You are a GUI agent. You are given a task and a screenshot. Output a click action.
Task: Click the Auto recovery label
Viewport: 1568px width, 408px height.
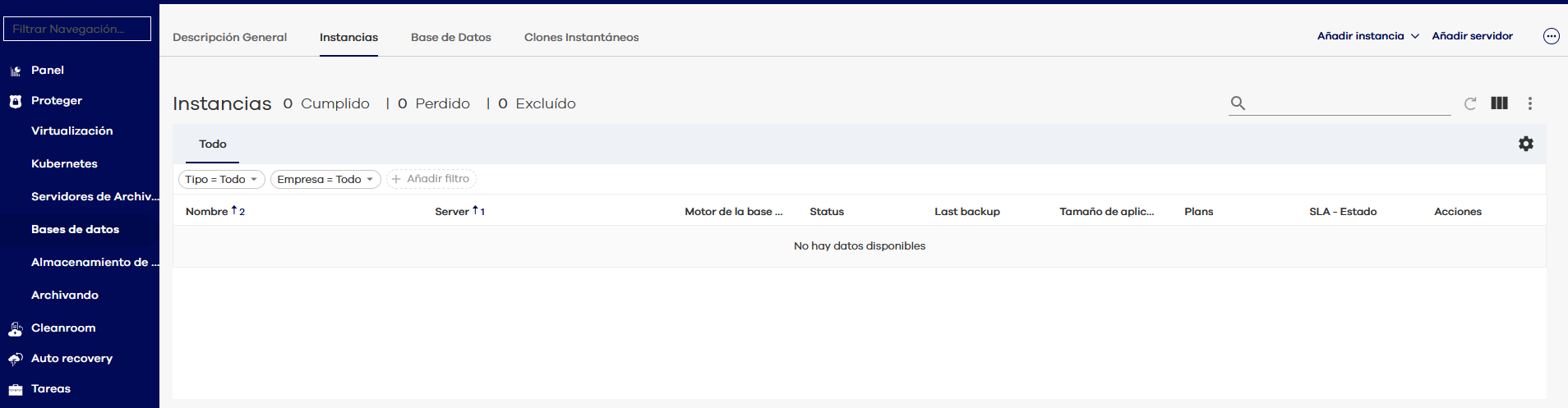(71, 359)
